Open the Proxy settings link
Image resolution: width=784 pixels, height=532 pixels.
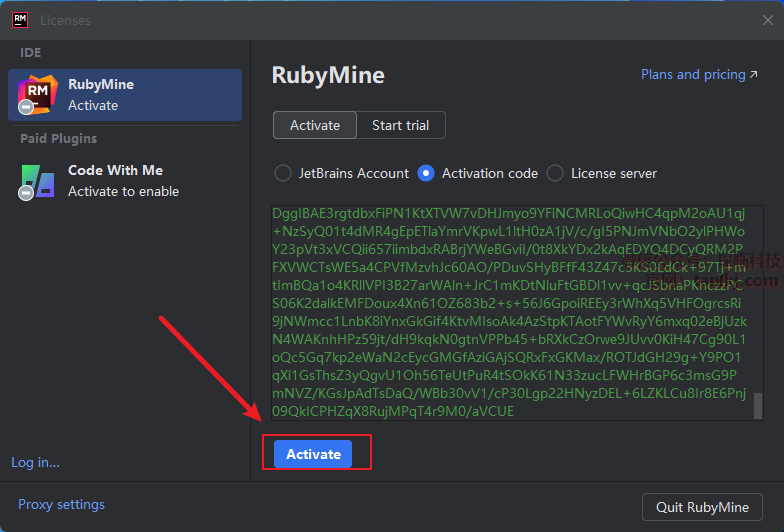pyautogui.click(x=61, y=504)
